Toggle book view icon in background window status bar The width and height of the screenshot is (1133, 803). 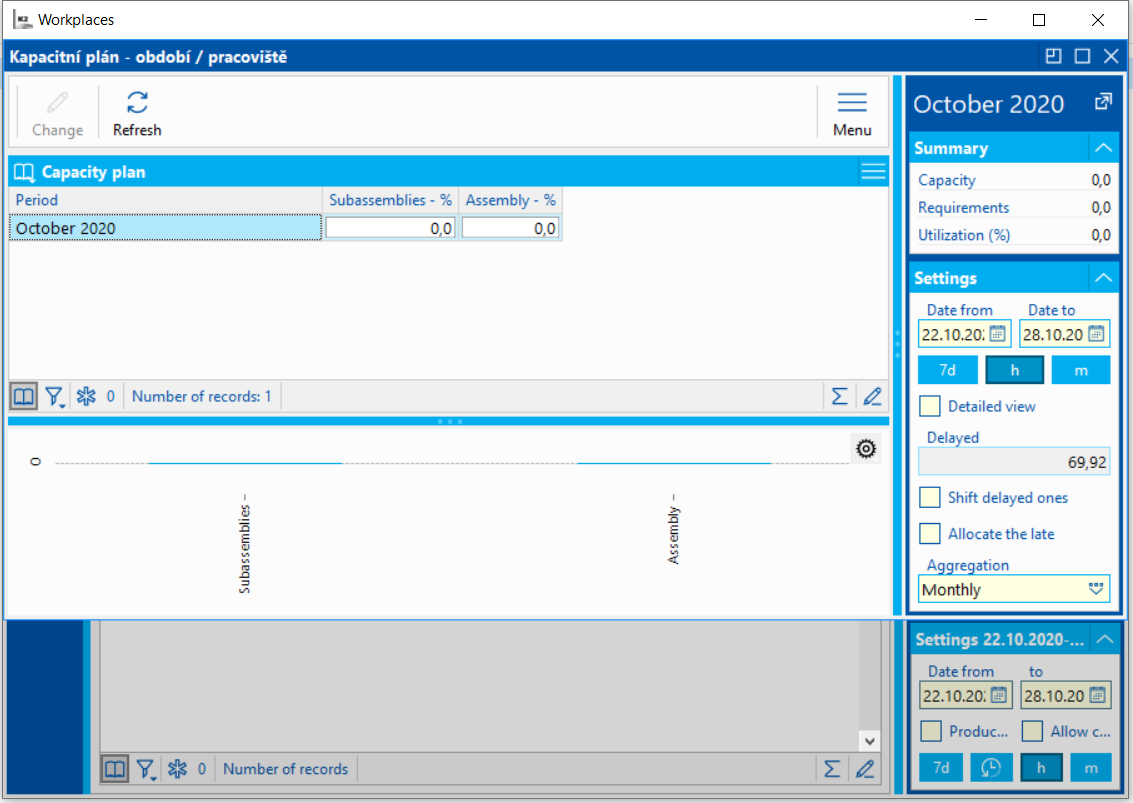114,768
